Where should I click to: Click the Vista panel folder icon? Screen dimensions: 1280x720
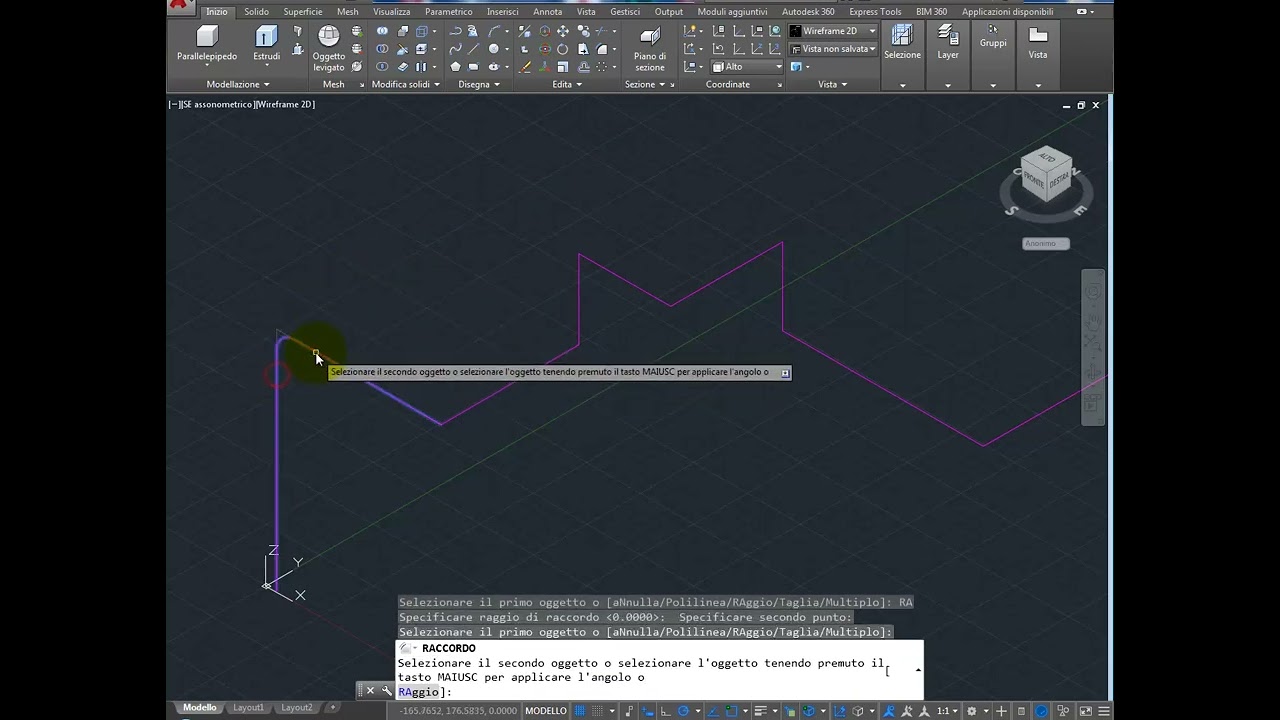coord(1038,41)
